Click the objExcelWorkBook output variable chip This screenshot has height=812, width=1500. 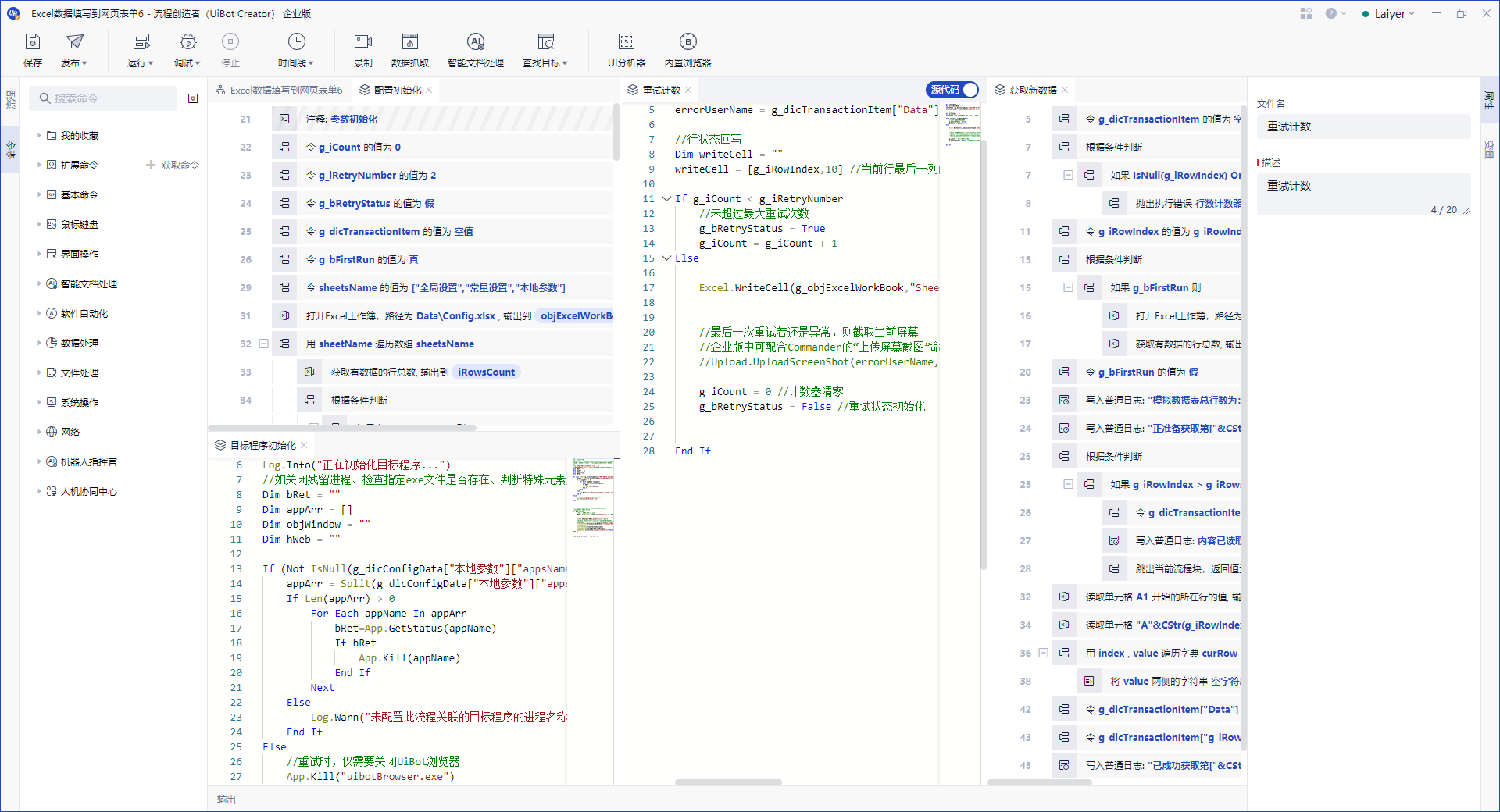pos(577,315)
